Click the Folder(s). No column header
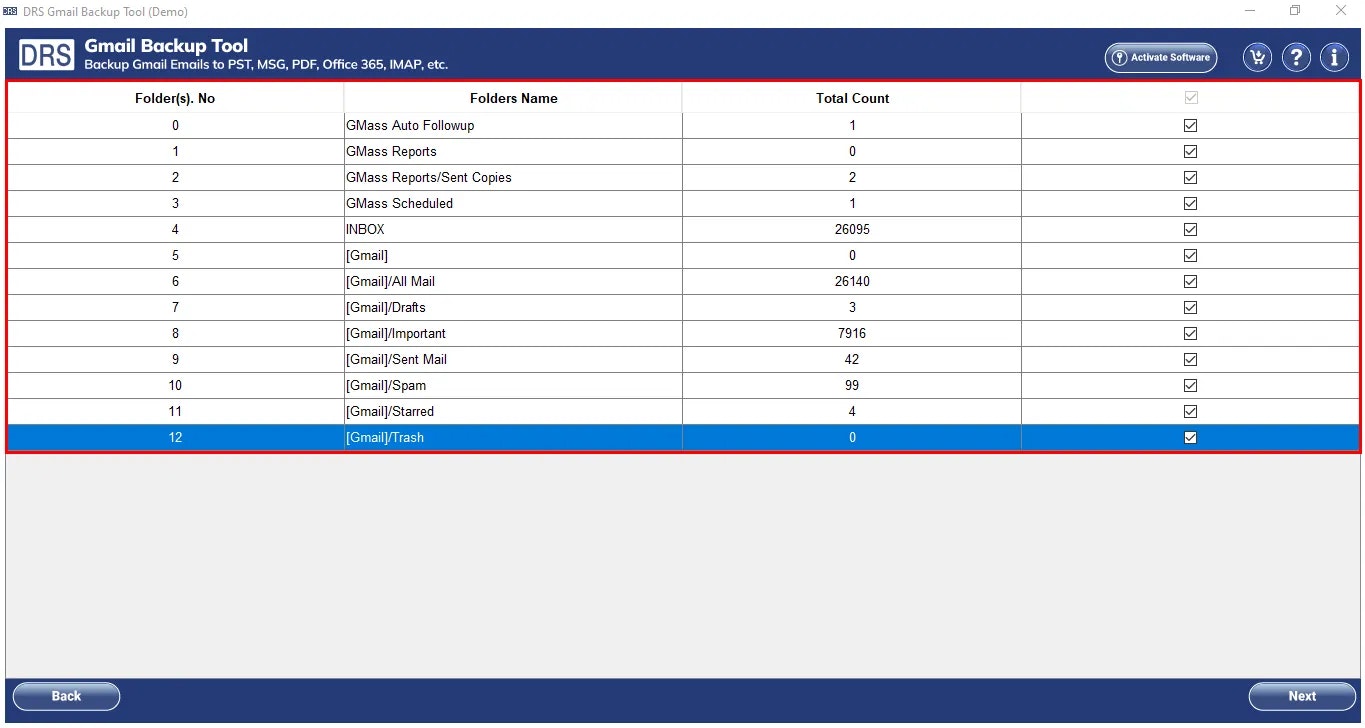 click(175, 98)
